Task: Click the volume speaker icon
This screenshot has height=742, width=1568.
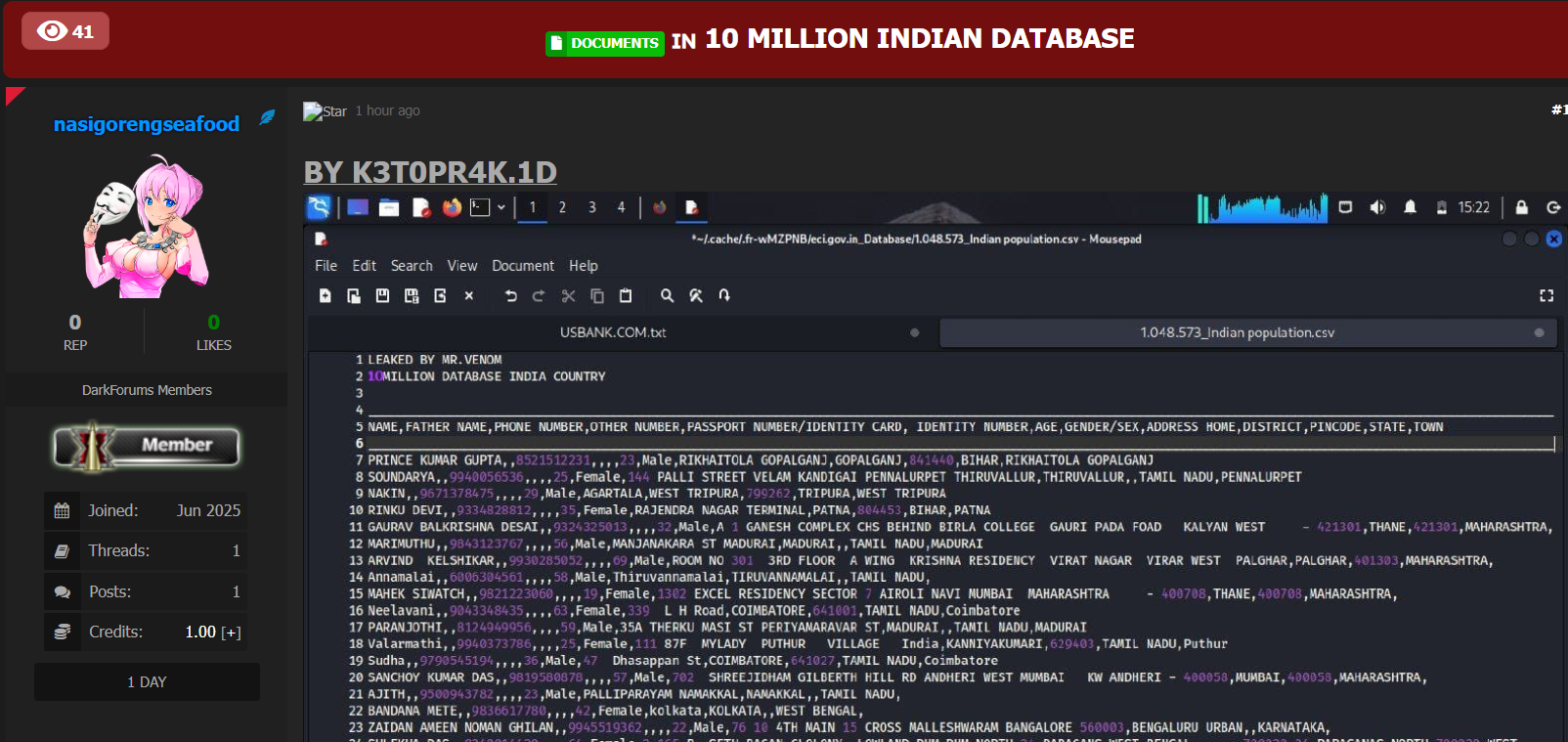Action: pos(1377,207)
